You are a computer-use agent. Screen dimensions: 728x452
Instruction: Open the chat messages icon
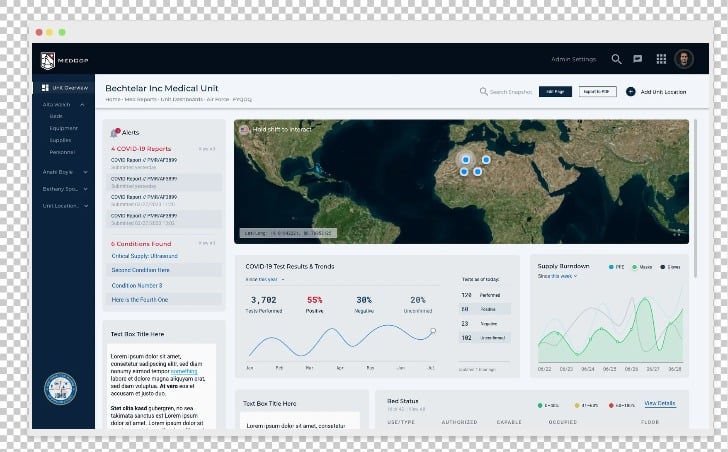point(638,59)
